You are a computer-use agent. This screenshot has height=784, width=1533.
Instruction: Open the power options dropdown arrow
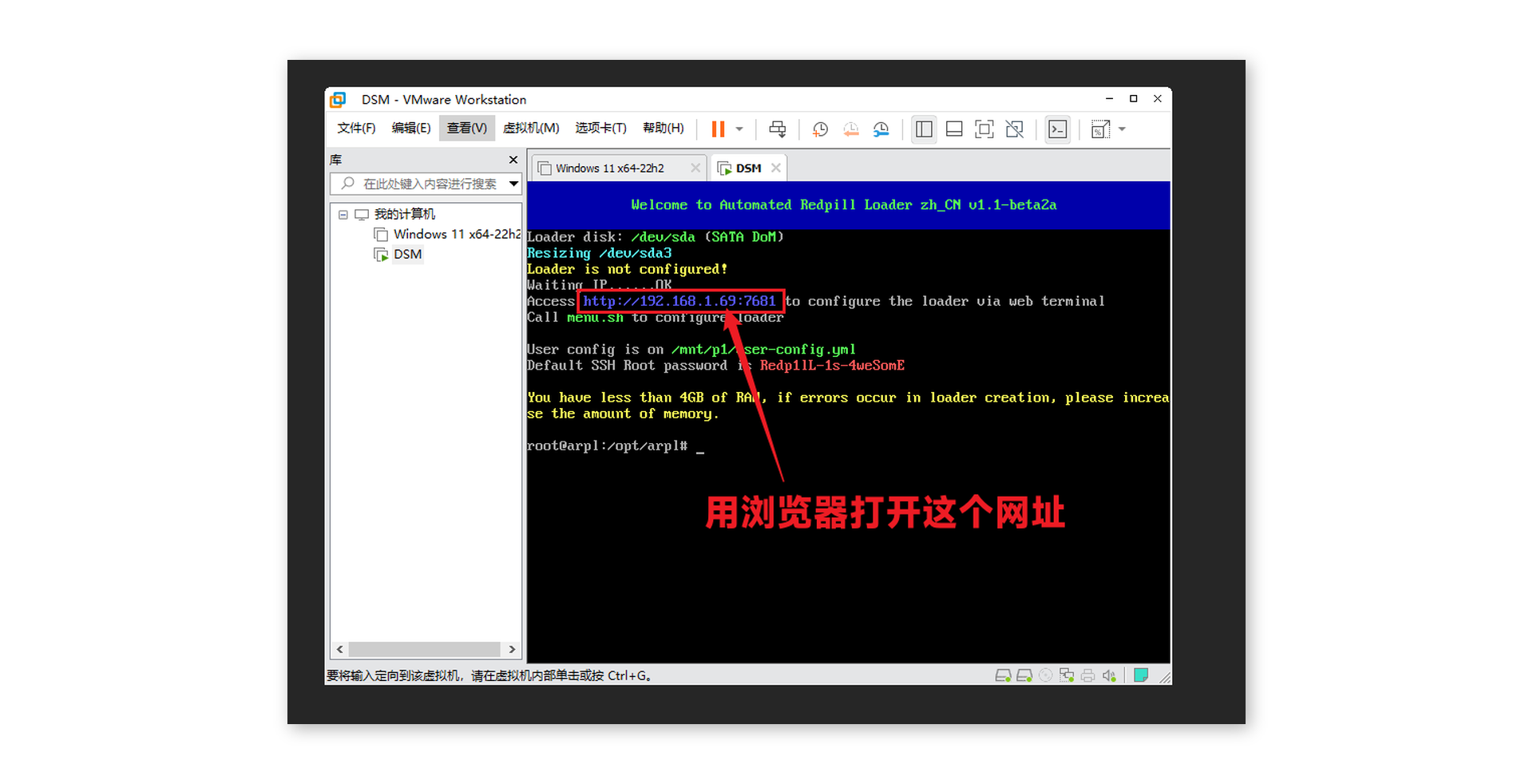point(739,129)
